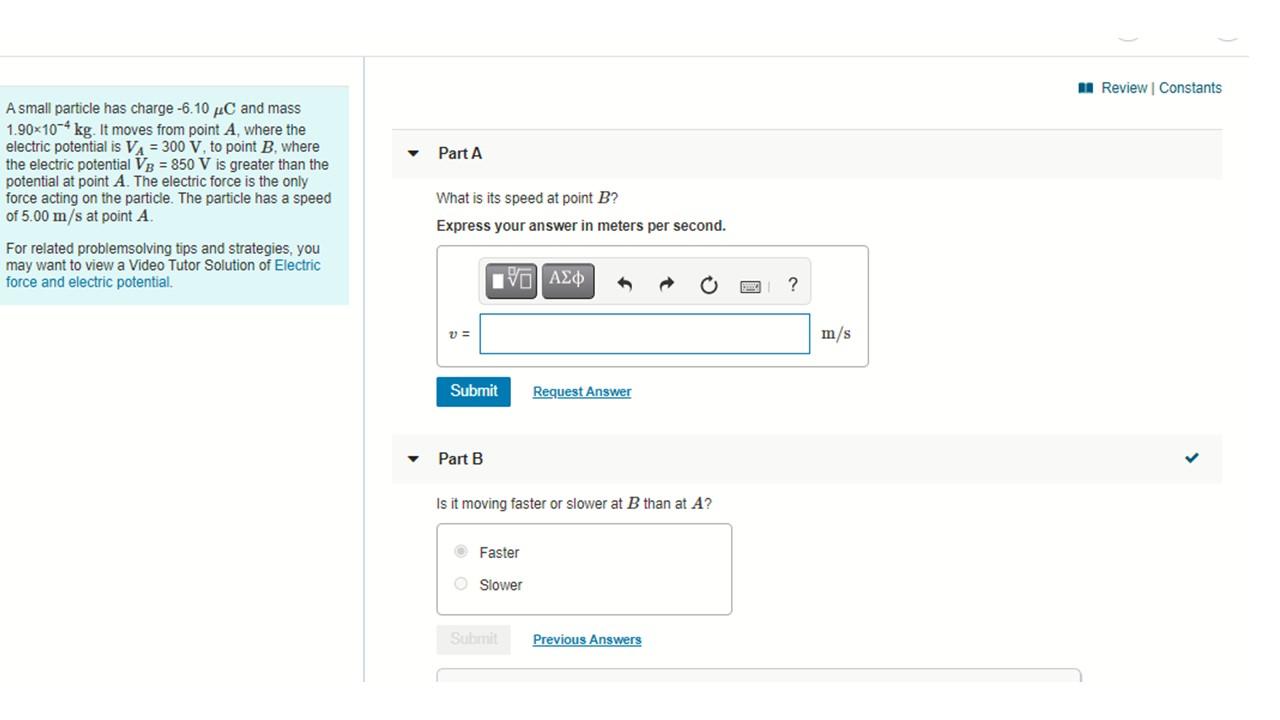Click the green checkmark on Part B
Image resolution: width=1280 pixels, height=720 pixels.
1191,458
